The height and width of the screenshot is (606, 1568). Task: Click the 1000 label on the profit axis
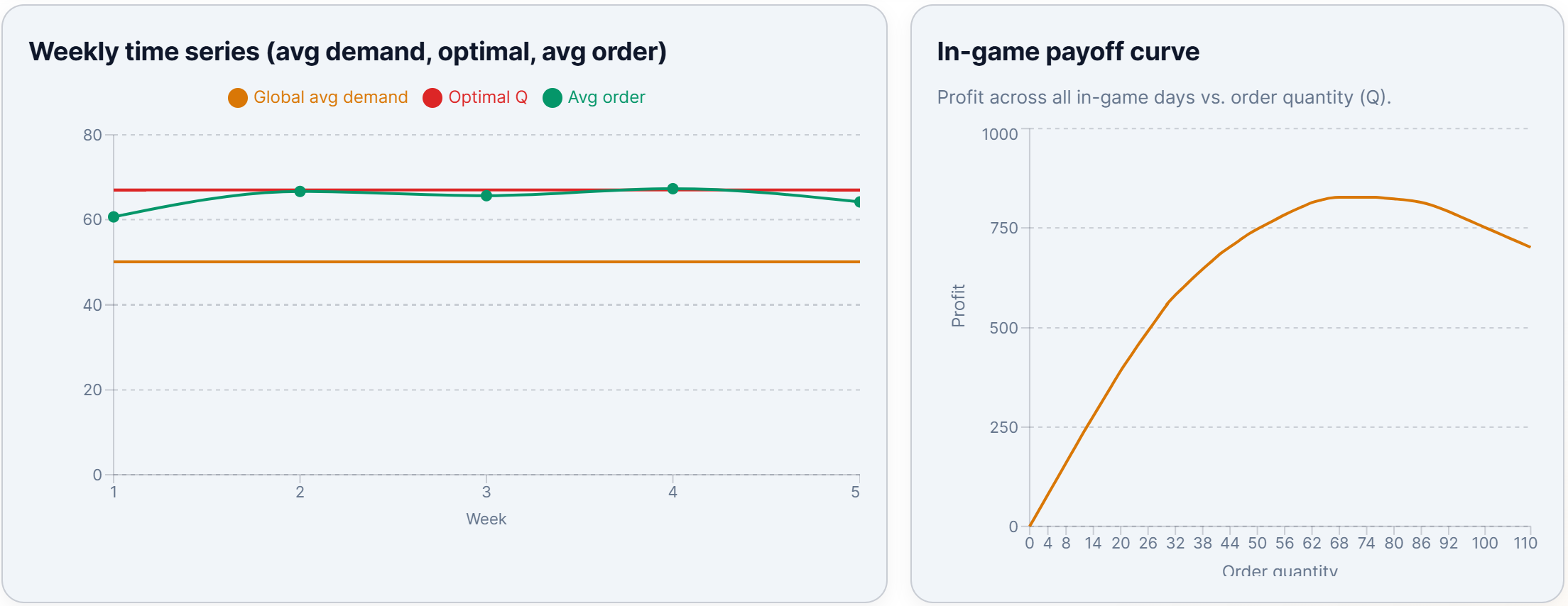(999, 134)
